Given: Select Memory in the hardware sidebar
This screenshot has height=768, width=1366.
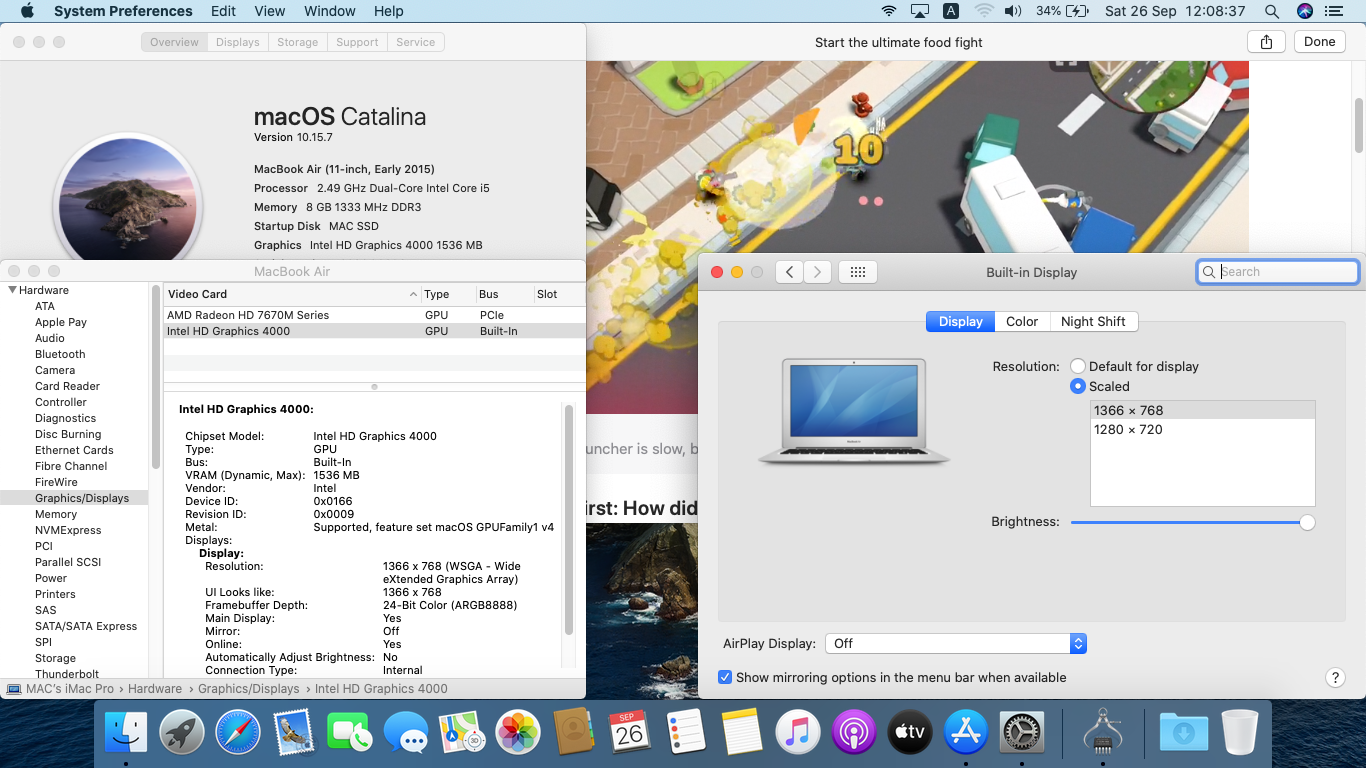Looking at the screenshot, I should pos(56,514).
